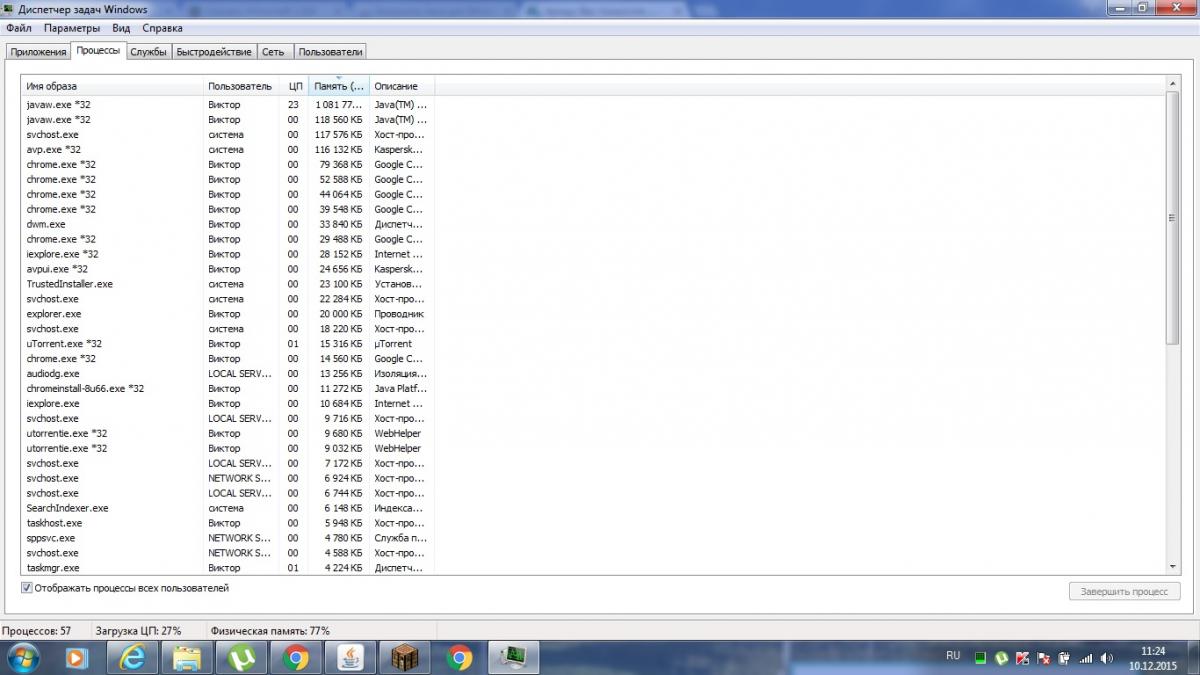Open the Параметры menu
The height and width of the screenshot is (675, 1200).
click(72, 28)
